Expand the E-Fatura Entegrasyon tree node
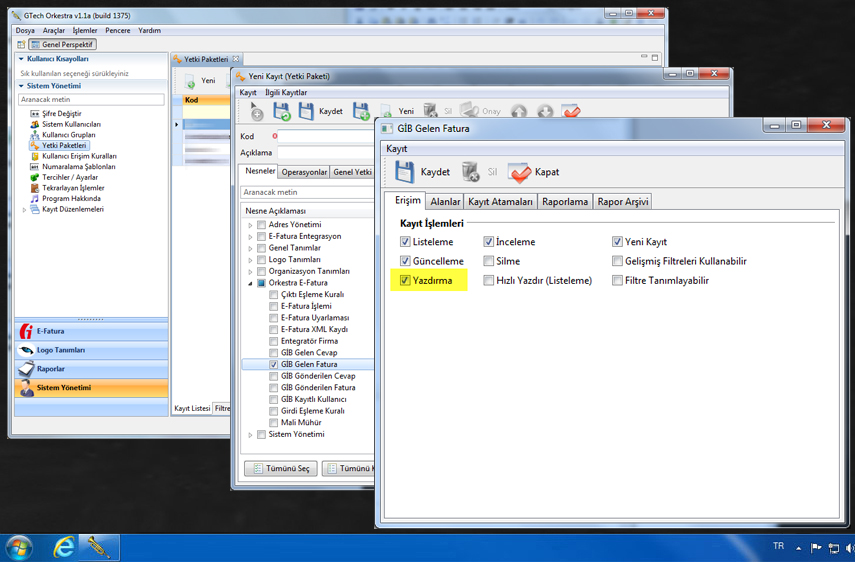855x562 pixels. [250, 237]
